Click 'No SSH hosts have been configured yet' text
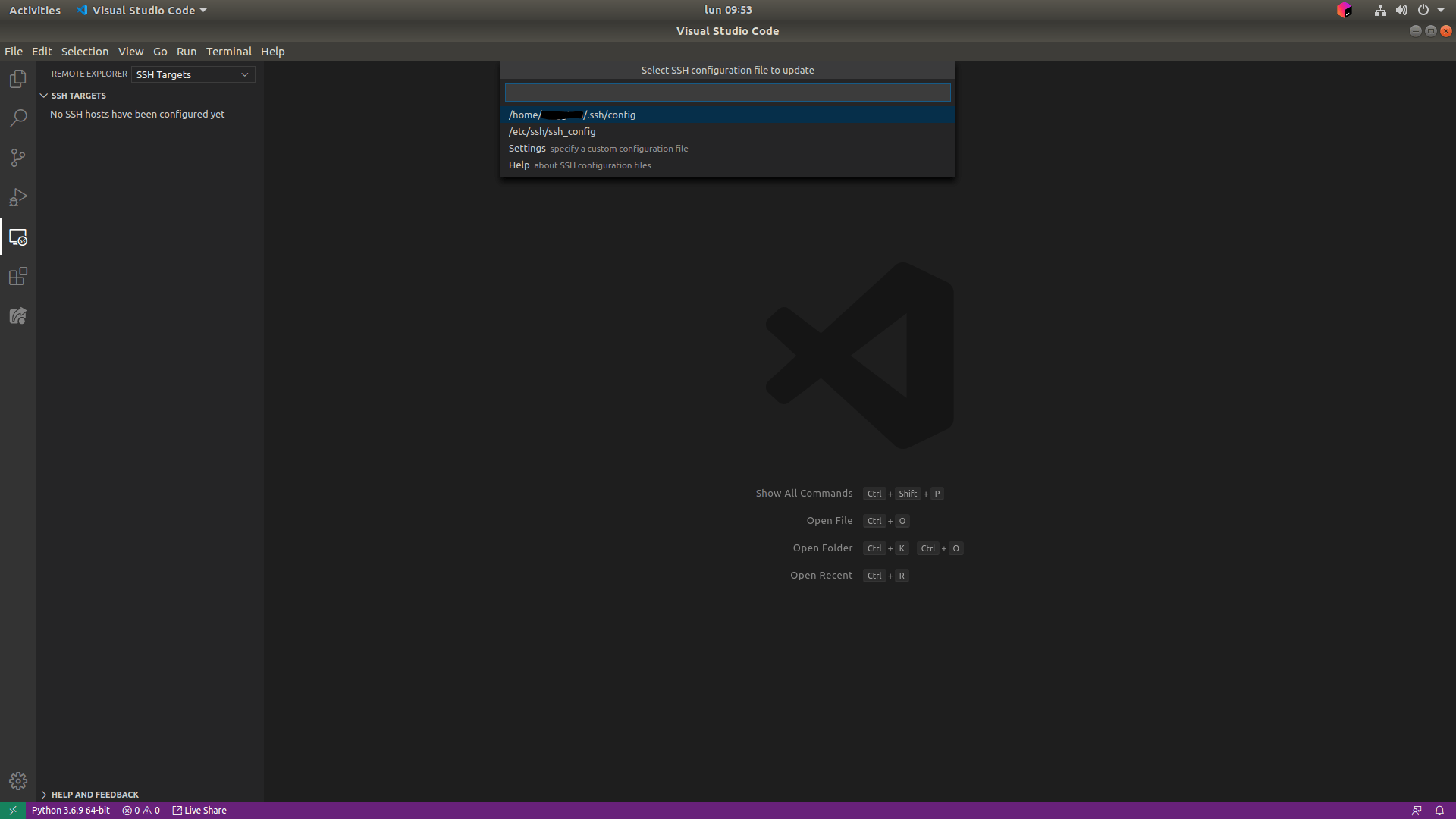The width and height of the screenshot is (1456, 819). pyautogui.click(x=137, y=115)
